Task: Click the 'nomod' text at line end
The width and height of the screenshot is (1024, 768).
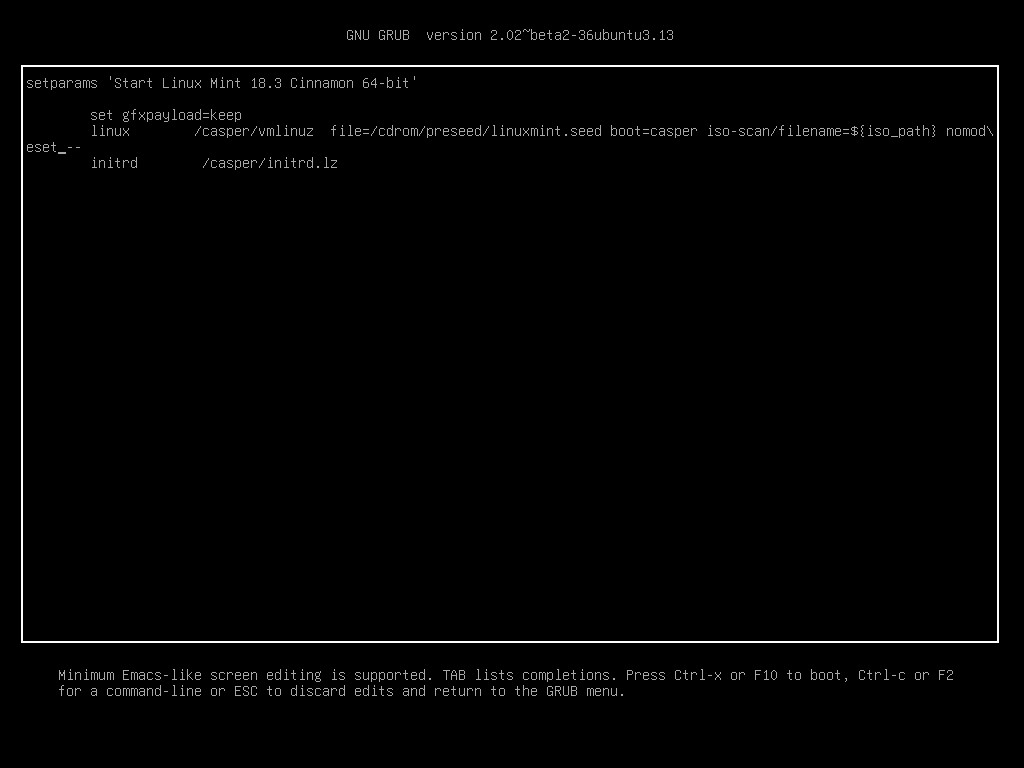Action: tap(966, 131)
